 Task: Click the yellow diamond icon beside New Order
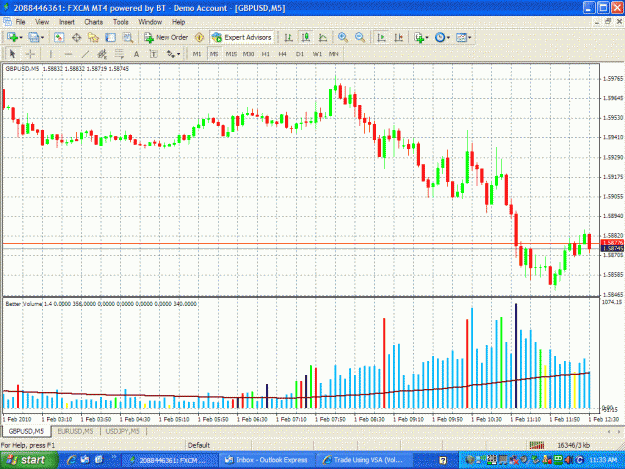tap(199, 37)
